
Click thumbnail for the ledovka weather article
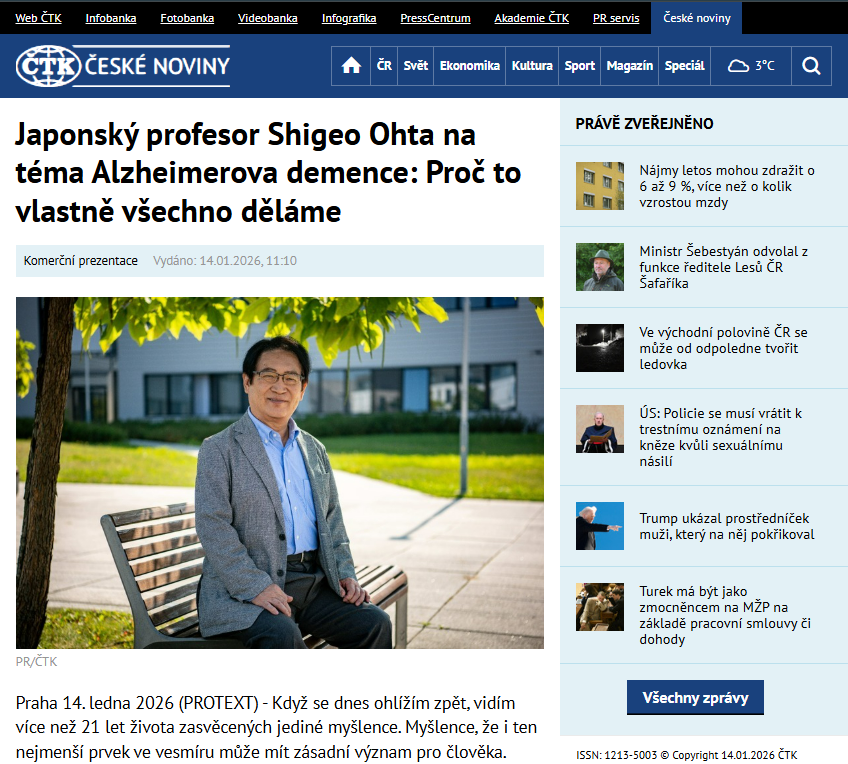pyautogui.click(x=600, y=348)
